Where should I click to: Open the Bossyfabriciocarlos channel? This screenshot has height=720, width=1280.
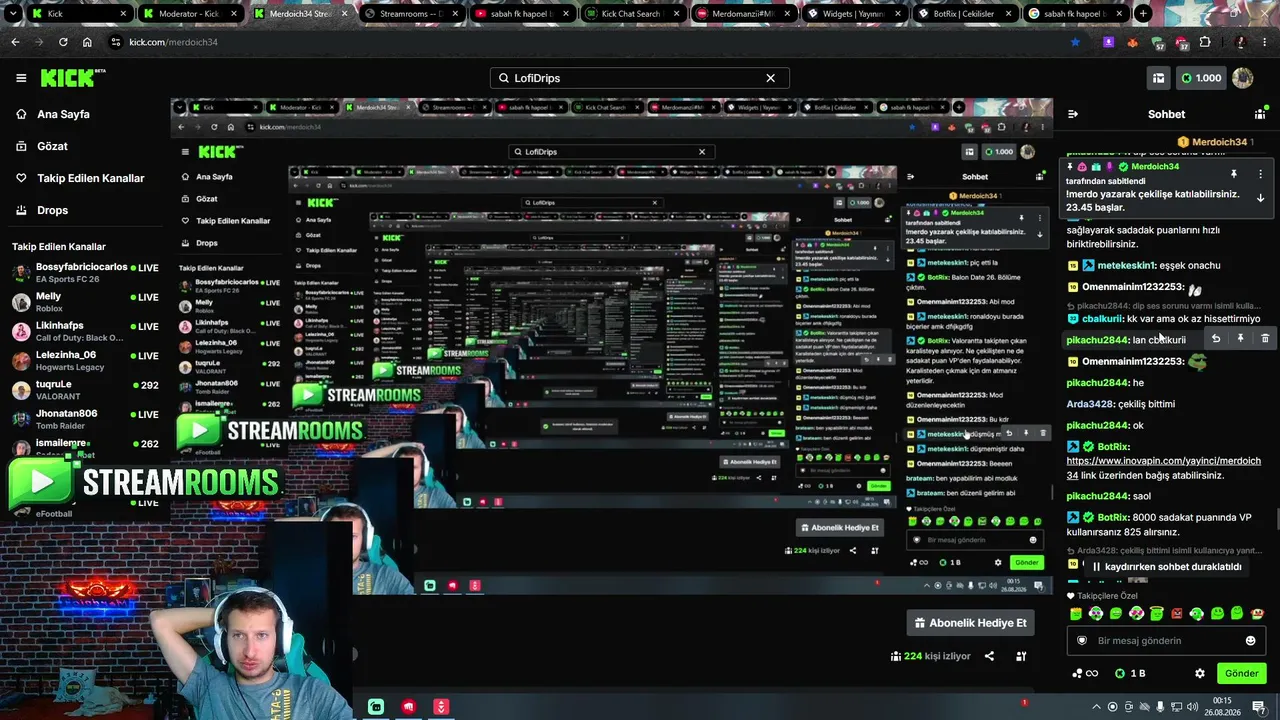coord(85,273)
